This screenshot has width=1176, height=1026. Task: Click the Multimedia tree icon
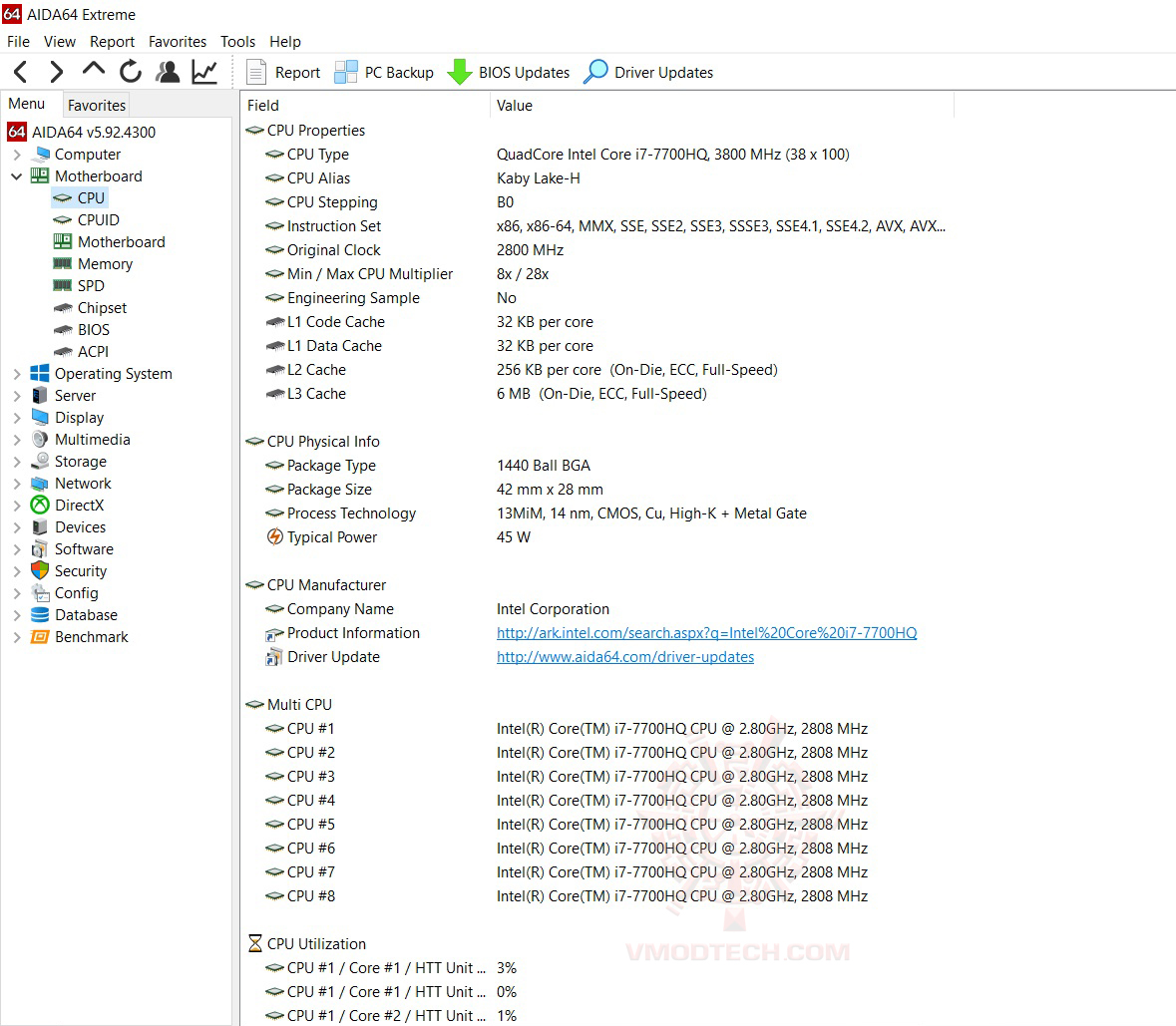[40, 440]
